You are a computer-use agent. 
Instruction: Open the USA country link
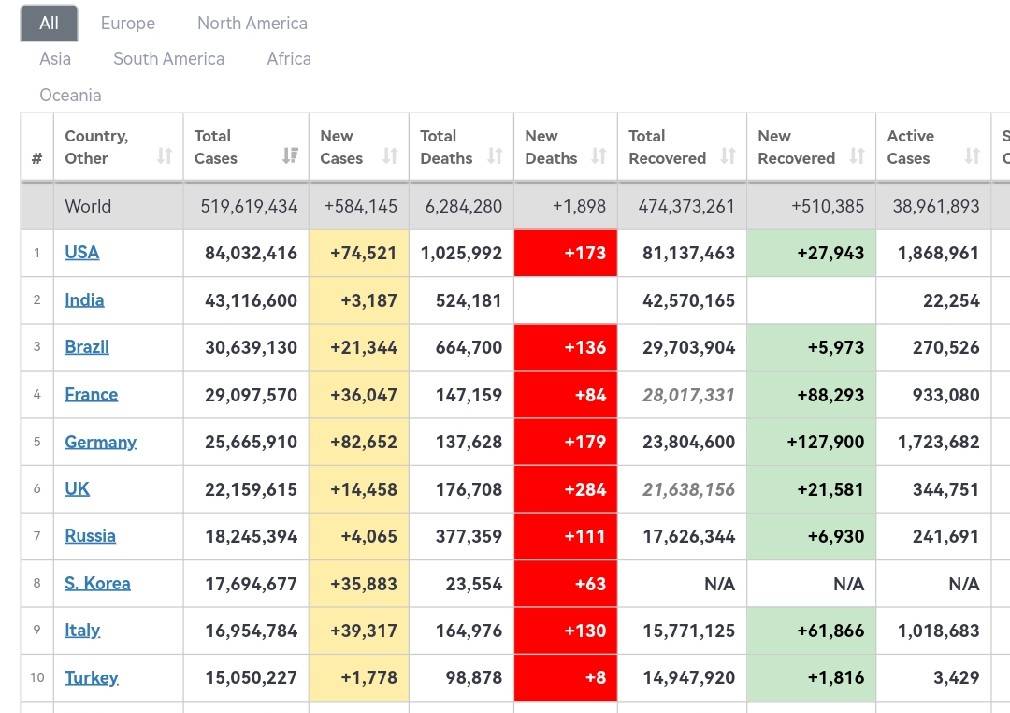click(x=82, y=252)
